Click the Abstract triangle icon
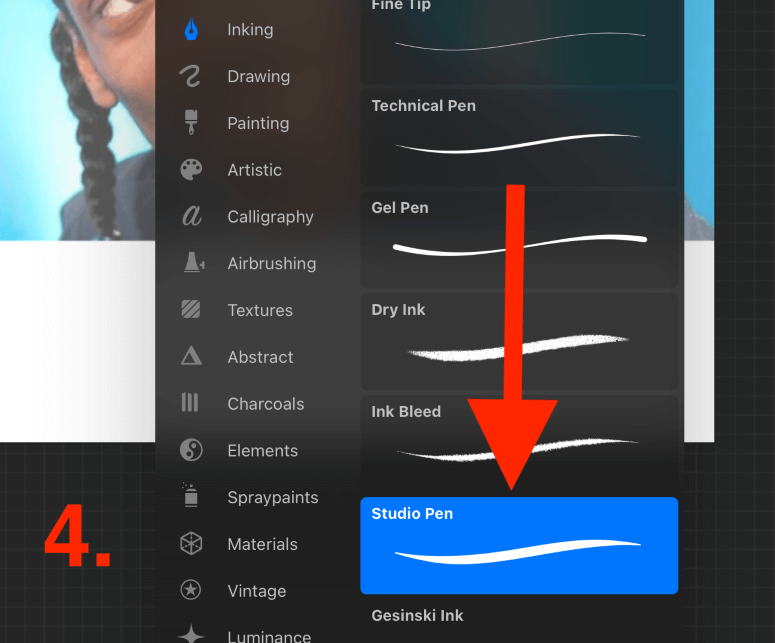This screenshot has height=643, width=775. pyautogui.click(x=191, y=356)
